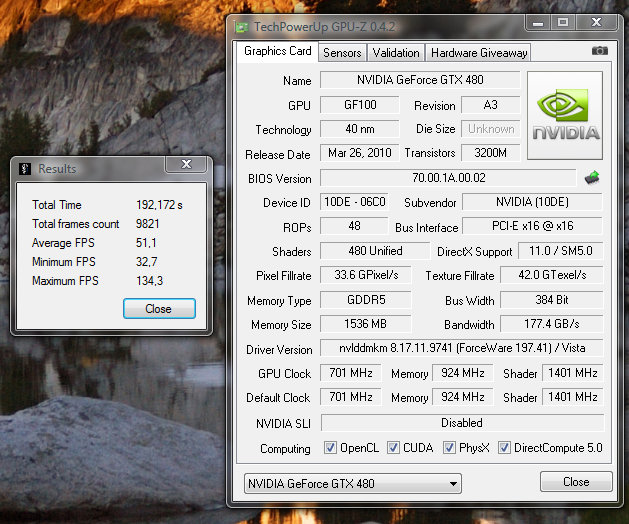Toggle the CUDA checkbox

coord(393,448)
